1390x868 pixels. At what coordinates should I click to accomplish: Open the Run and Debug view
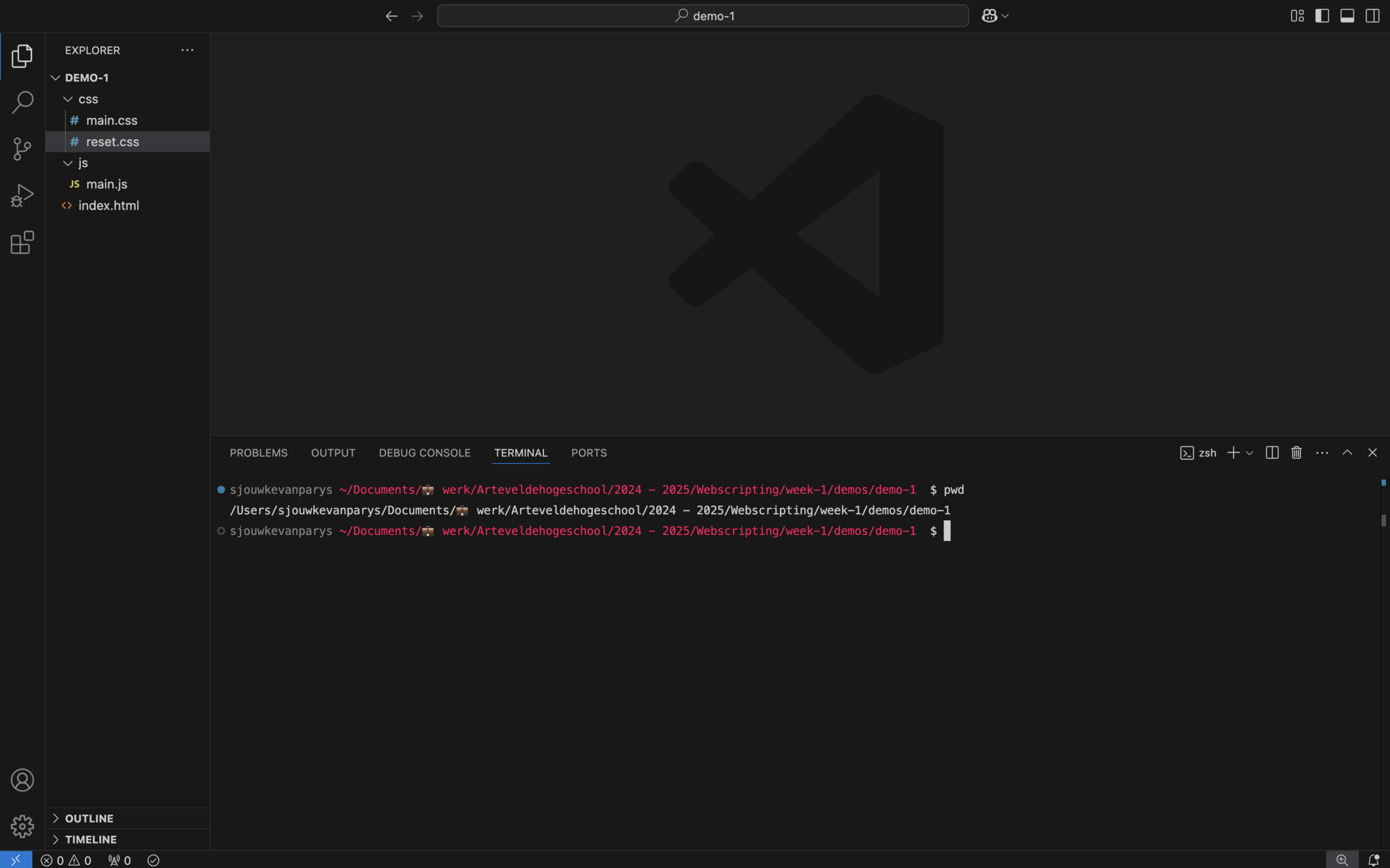[22, 195]
